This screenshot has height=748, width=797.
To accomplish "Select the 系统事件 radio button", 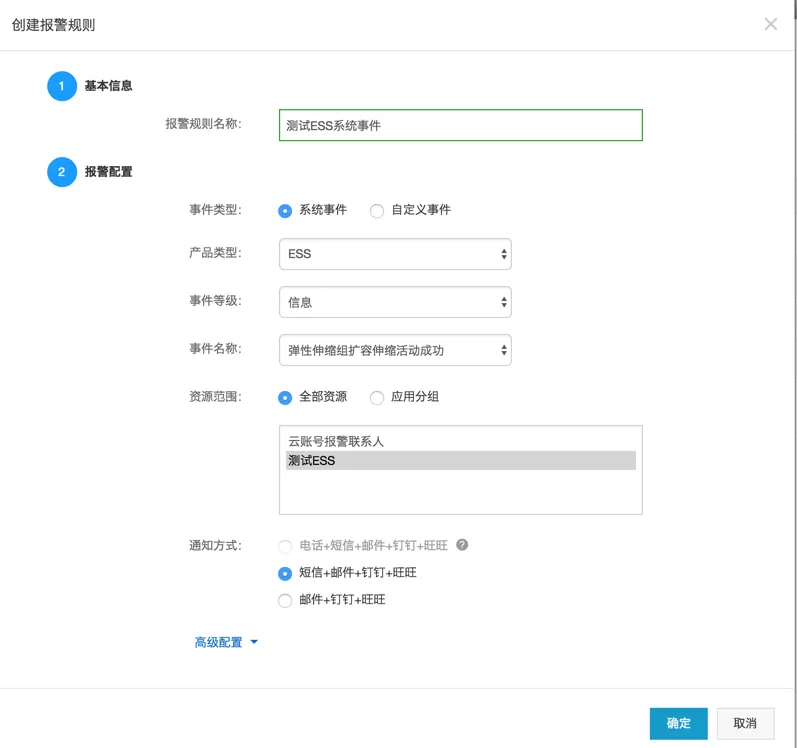I will click(x=285, y=210).
